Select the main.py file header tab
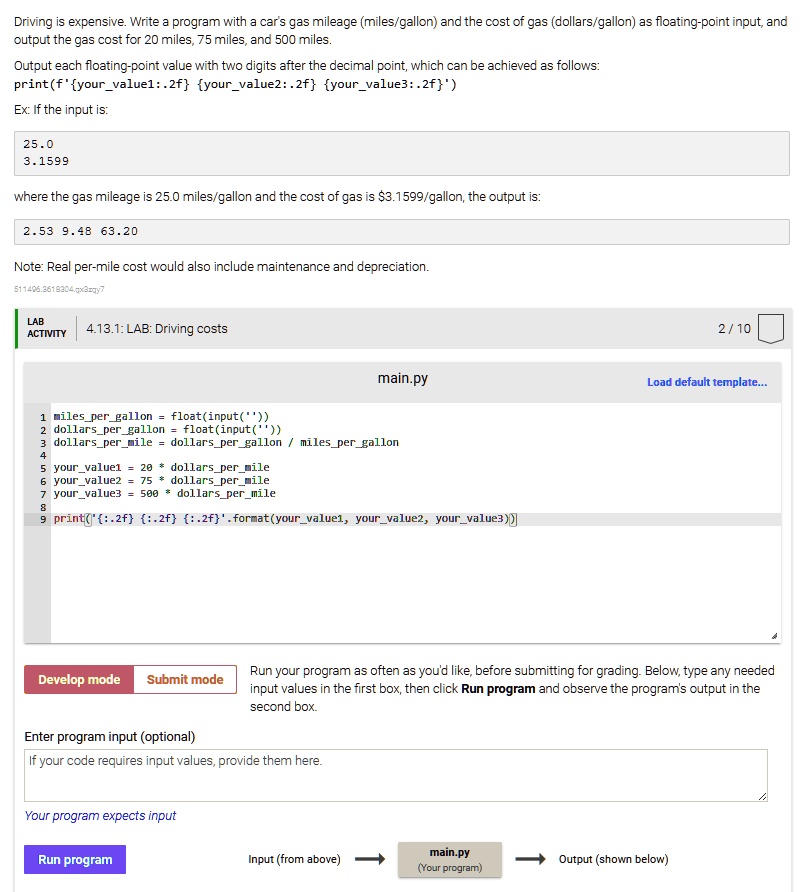801x892 pixels. [x=402, y=378]
